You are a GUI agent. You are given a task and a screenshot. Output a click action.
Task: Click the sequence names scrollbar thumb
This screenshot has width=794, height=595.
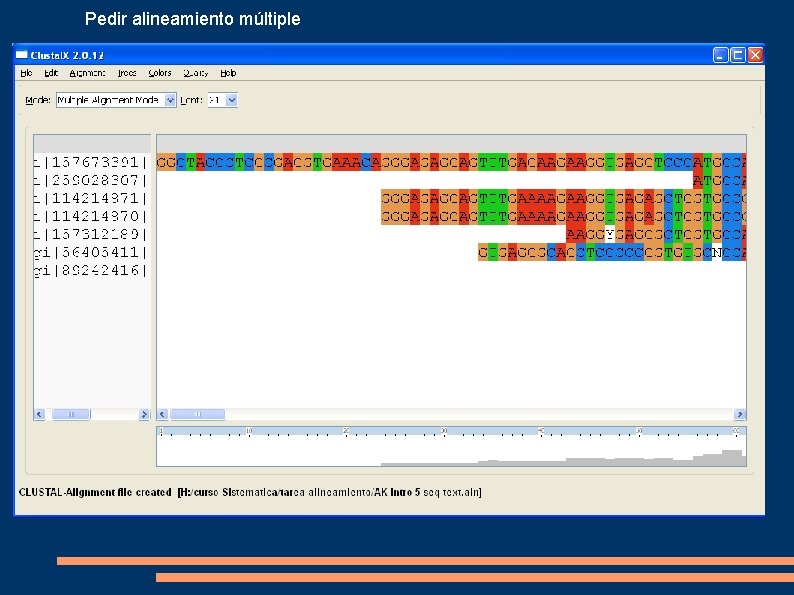coord(71,414)
